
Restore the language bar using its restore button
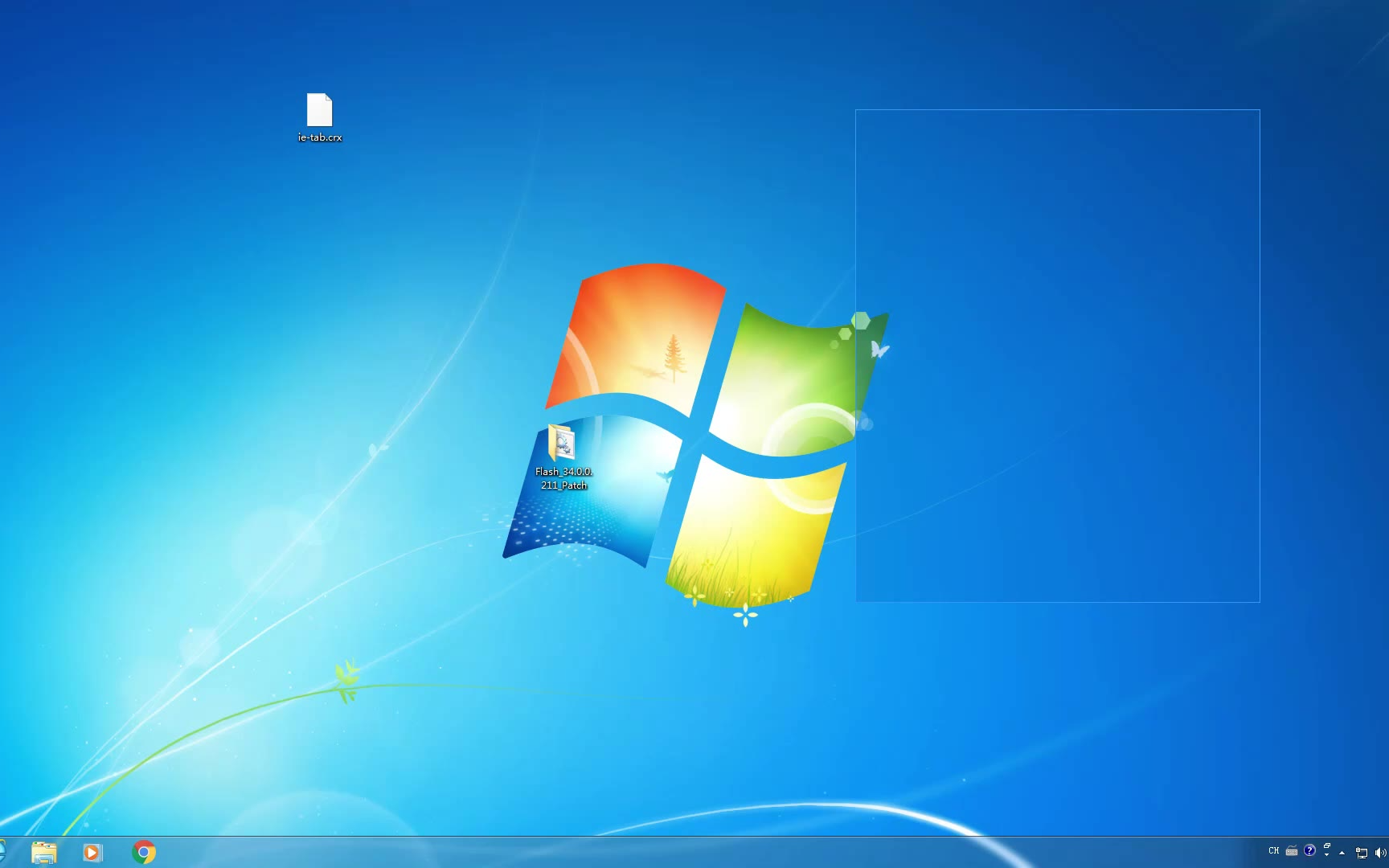1327,845
